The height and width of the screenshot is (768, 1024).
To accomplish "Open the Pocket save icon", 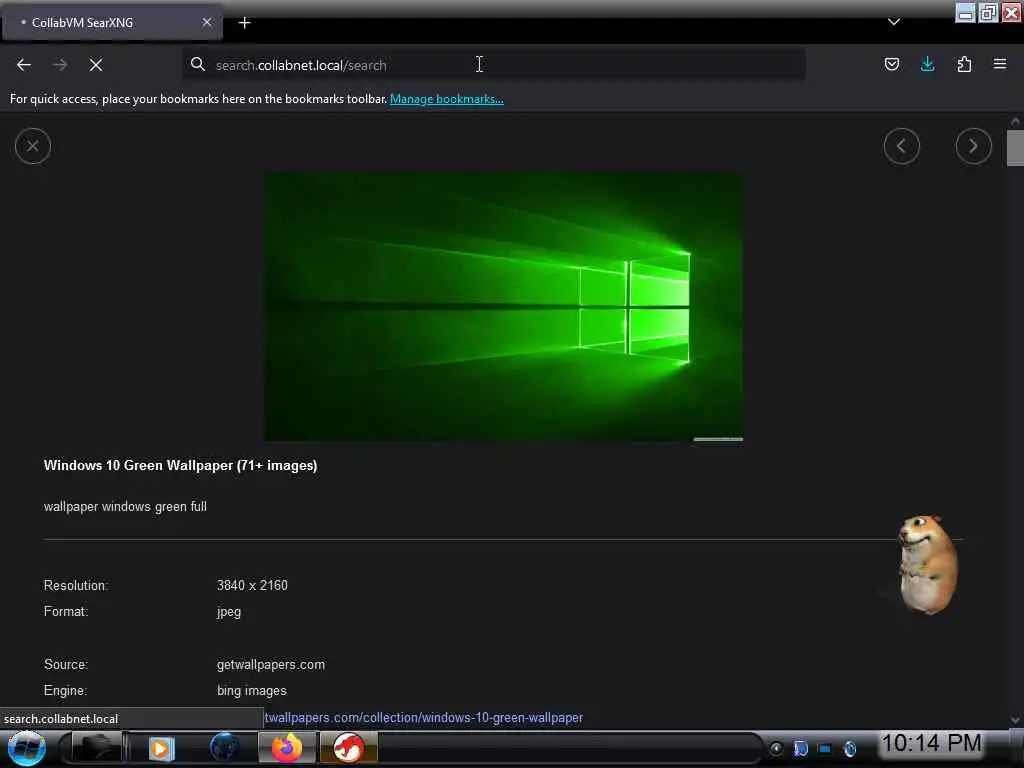I will tap(891, 64).
